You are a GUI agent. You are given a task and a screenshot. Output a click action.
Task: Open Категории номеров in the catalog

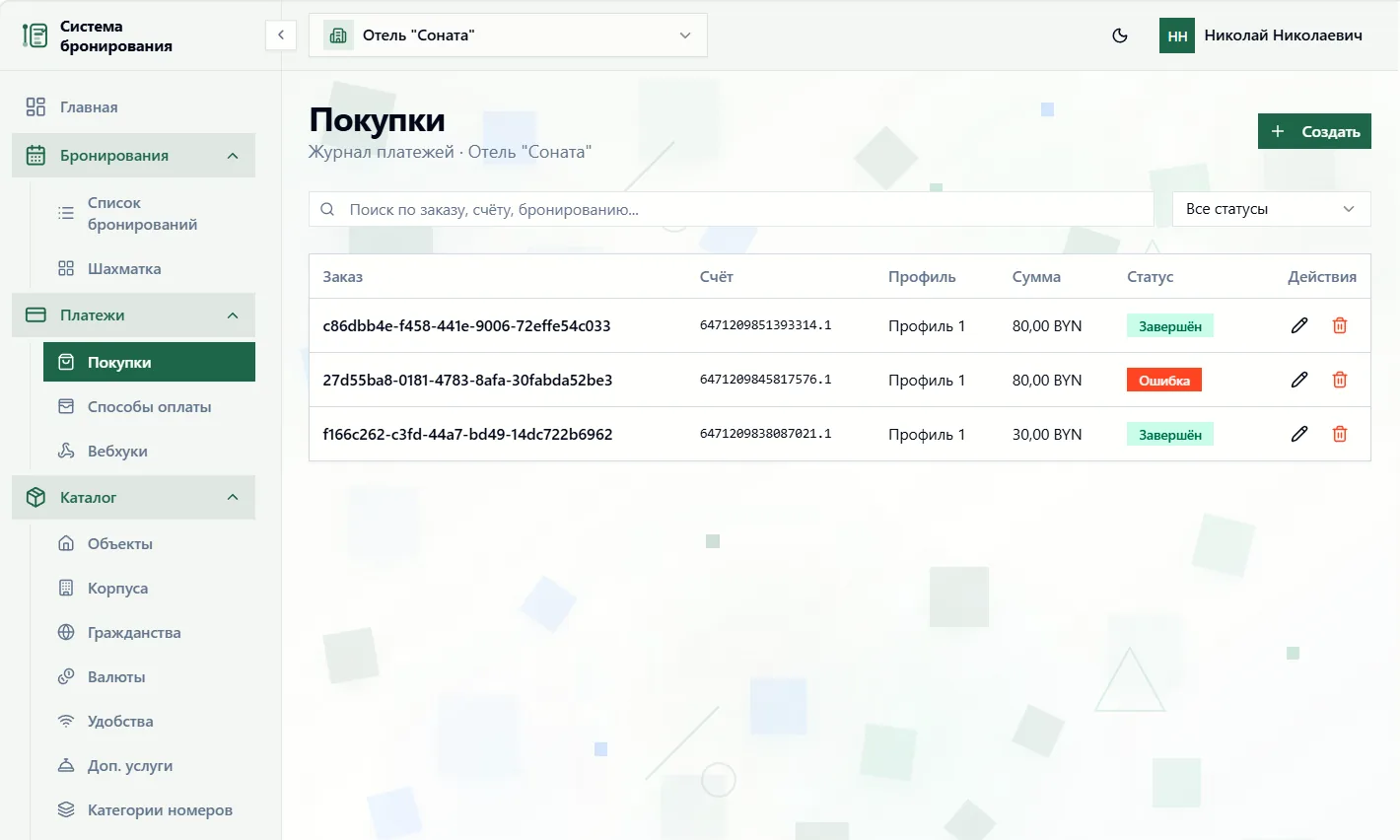(x=149, y=810)
